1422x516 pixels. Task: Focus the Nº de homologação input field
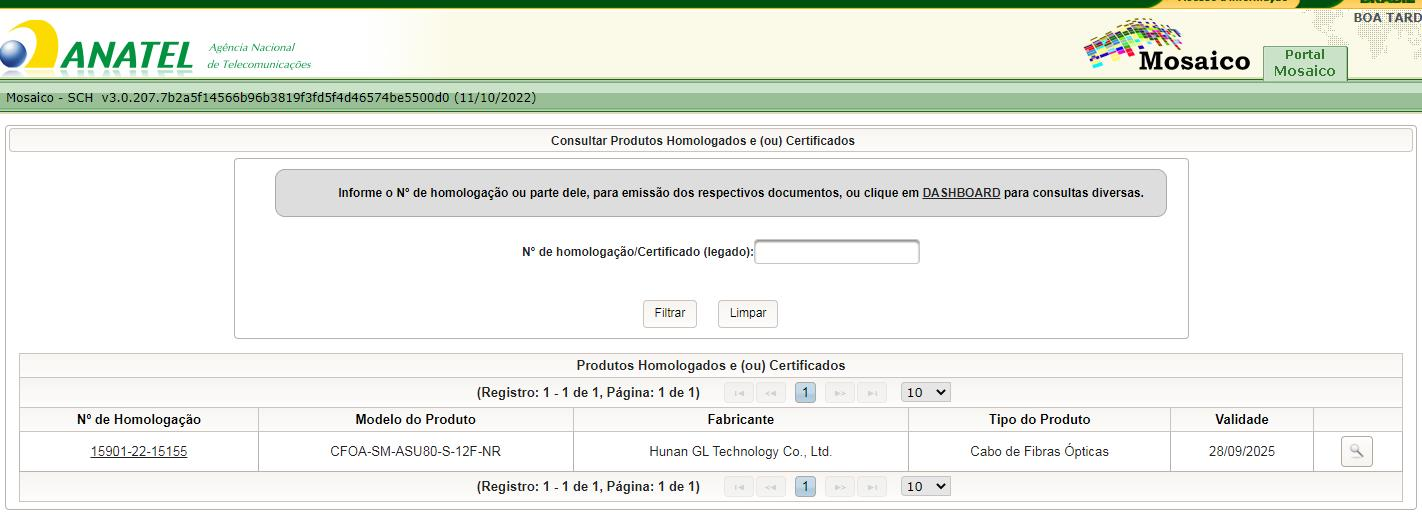tap(837, 252)
